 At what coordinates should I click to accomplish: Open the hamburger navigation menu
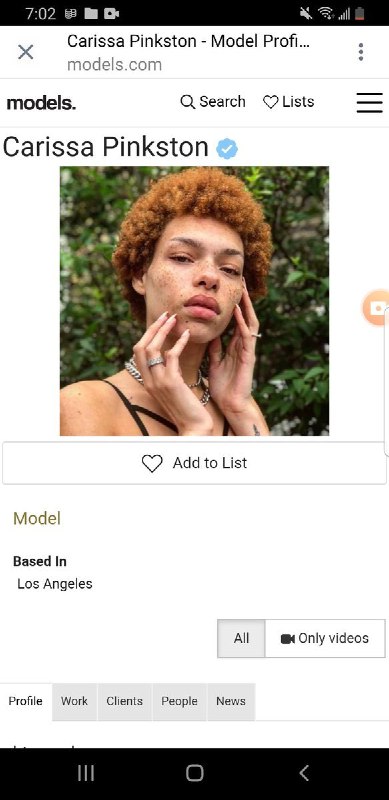point(370,103)
